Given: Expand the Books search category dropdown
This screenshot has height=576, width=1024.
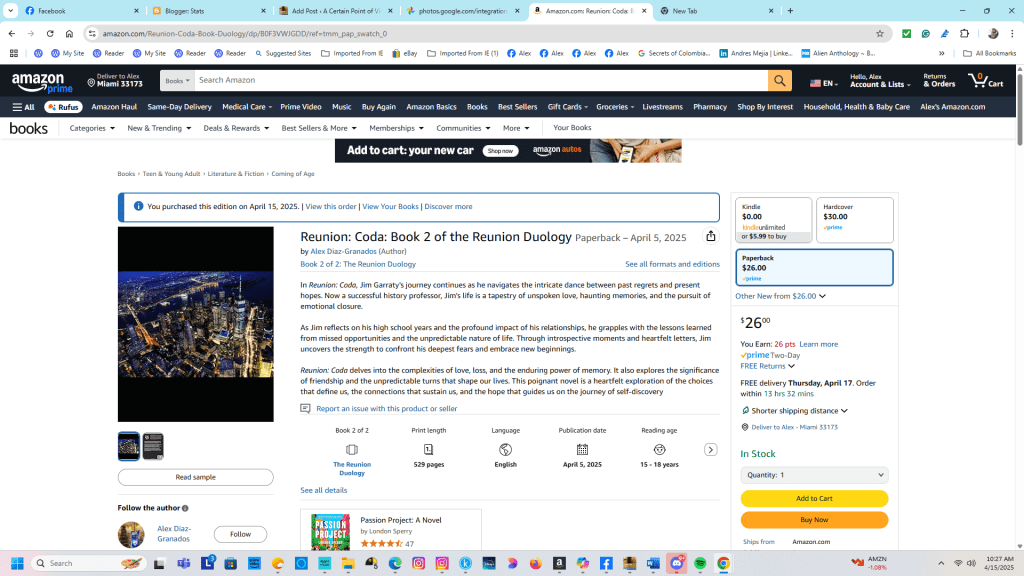Looking at the screenshot, I should pyautogui.click(x=177, y=81).
